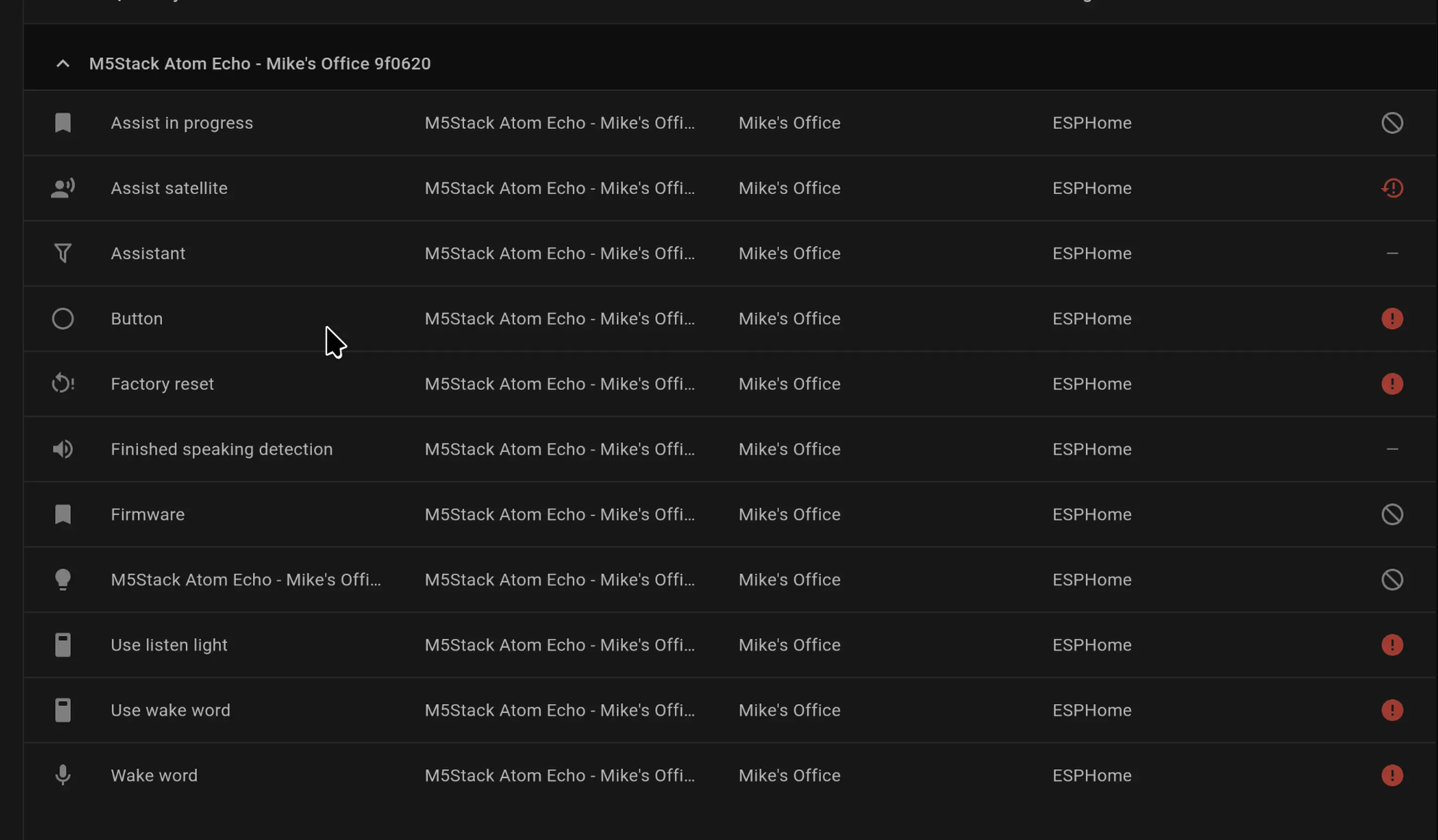Image resolution: width=1438 pixels, height=840 pixels.
Task: Click ESPHome in Finished speaking detection row
Action: pos(1092,449)
